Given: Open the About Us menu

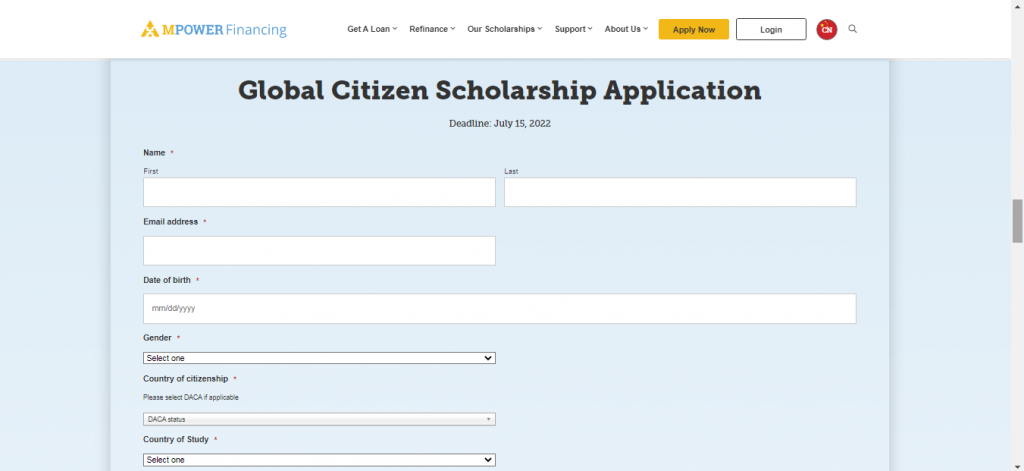Looking at the screenshot, I should click(x=626, y=29).
